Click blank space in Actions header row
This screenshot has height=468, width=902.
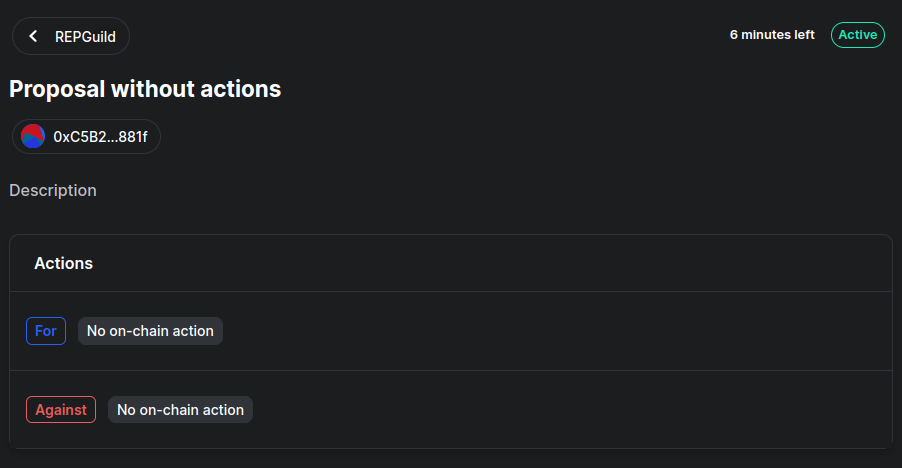[x=489, y=263]
